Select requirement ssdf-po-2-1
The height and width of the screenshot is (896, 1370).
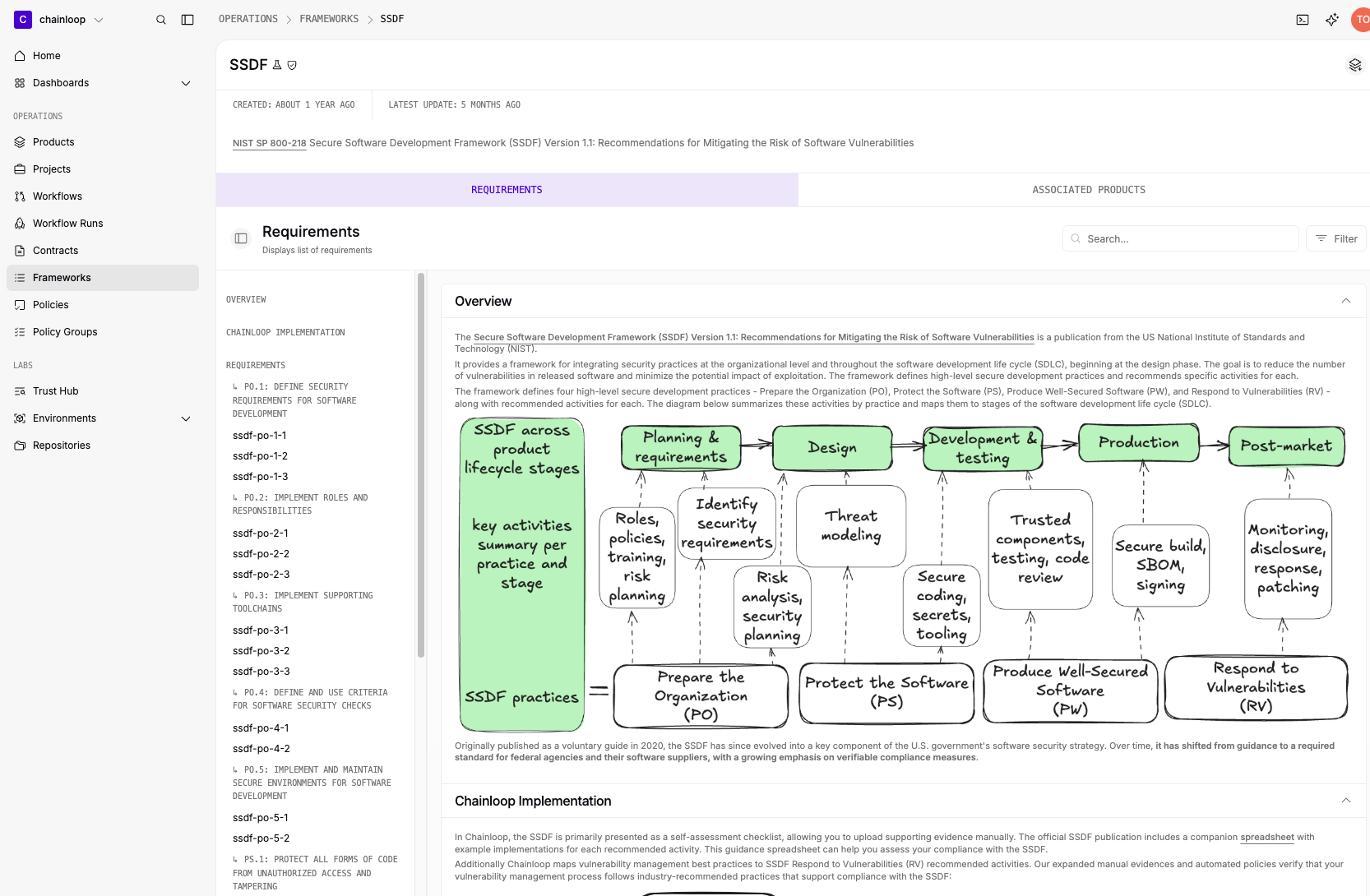pyautogui.click(x=261, y=533)
